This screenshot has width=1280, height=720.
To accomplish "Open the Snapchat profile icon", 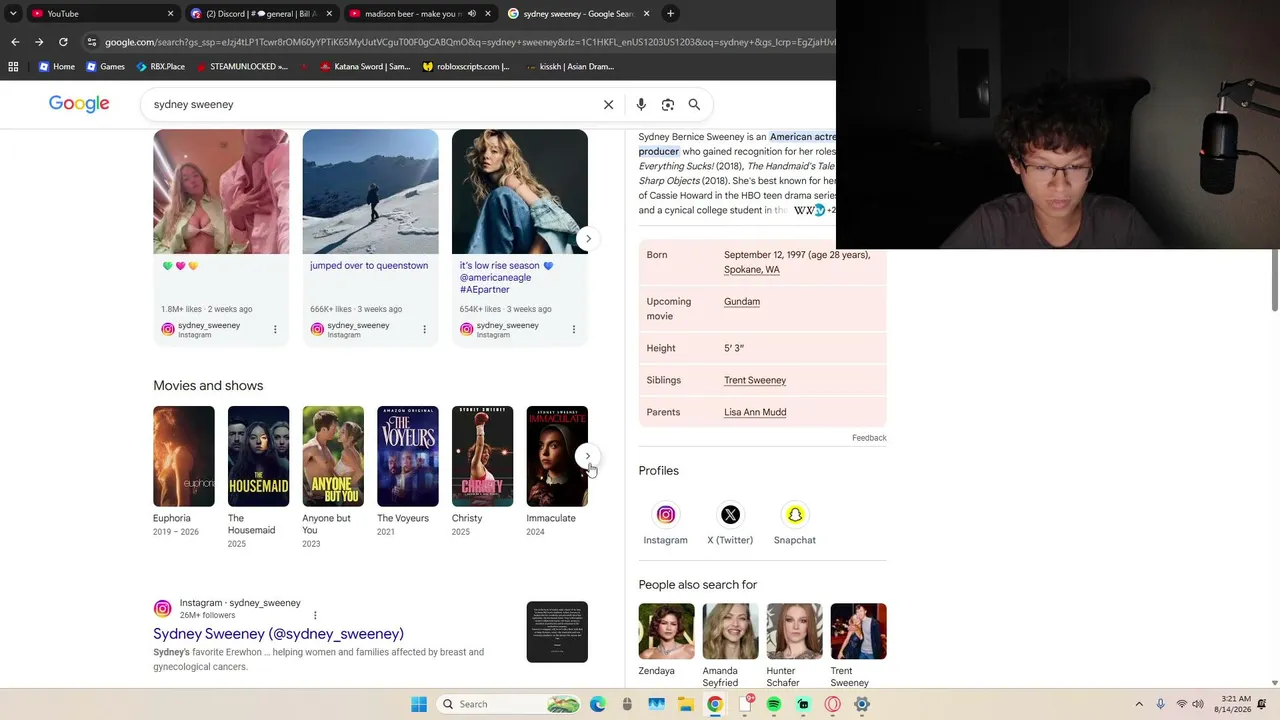I will pyautogui.click(x=795, y=515).
